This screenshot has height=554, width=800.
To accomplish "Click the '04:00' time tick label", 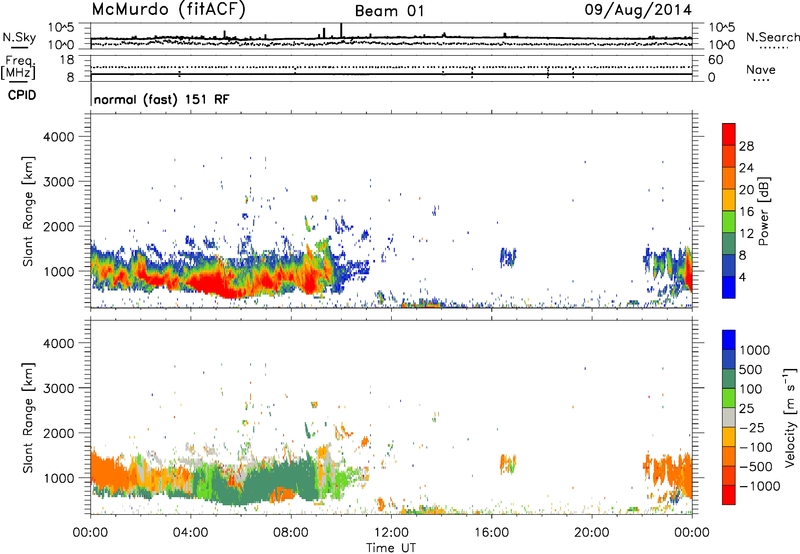I will click(190, 533).
